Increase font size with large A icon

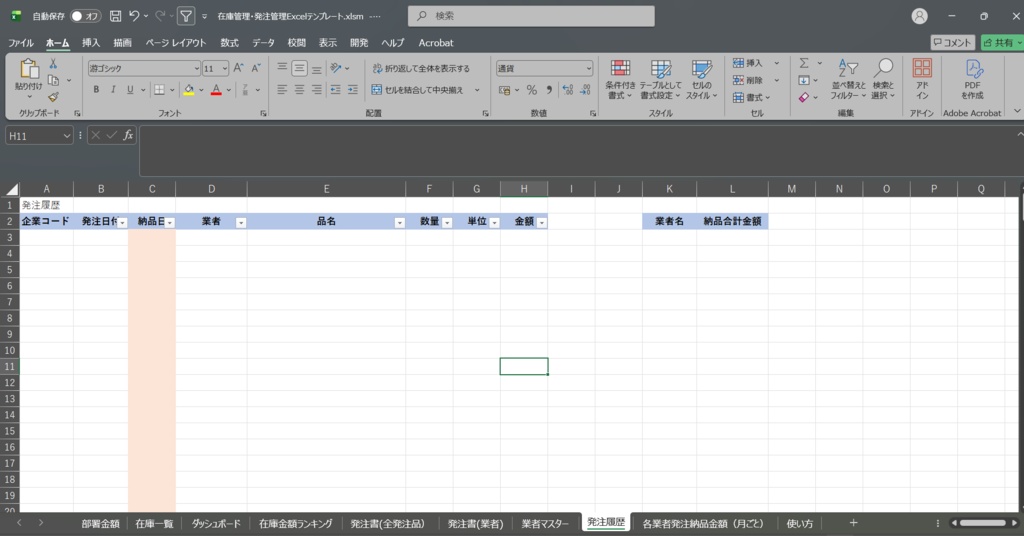(238, 68)
